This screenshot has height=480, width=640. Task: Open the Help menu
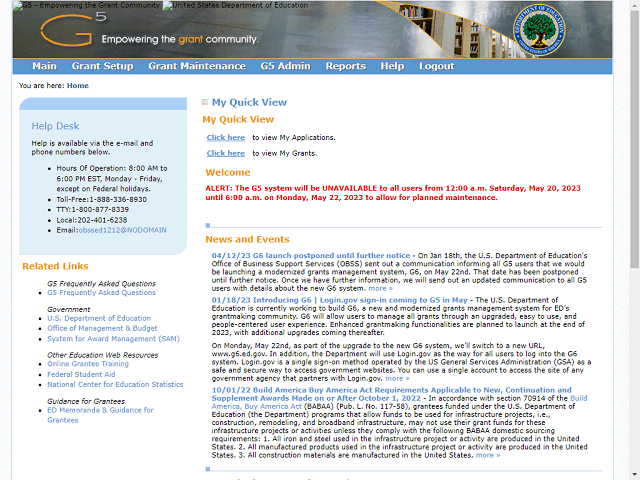[x=392, y=66]
